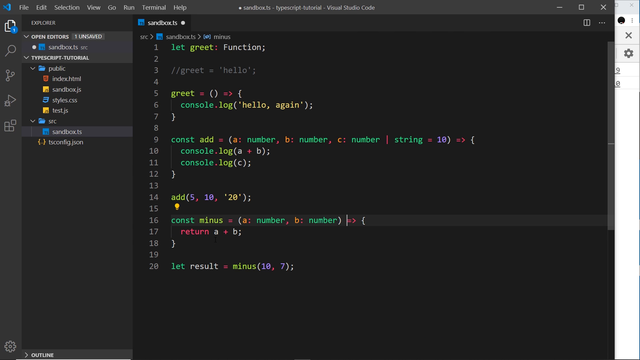Collapse the TYPESCRIPT-TUTORIAL section
This screenshot has width=640, height=360.
click(27, 58)
